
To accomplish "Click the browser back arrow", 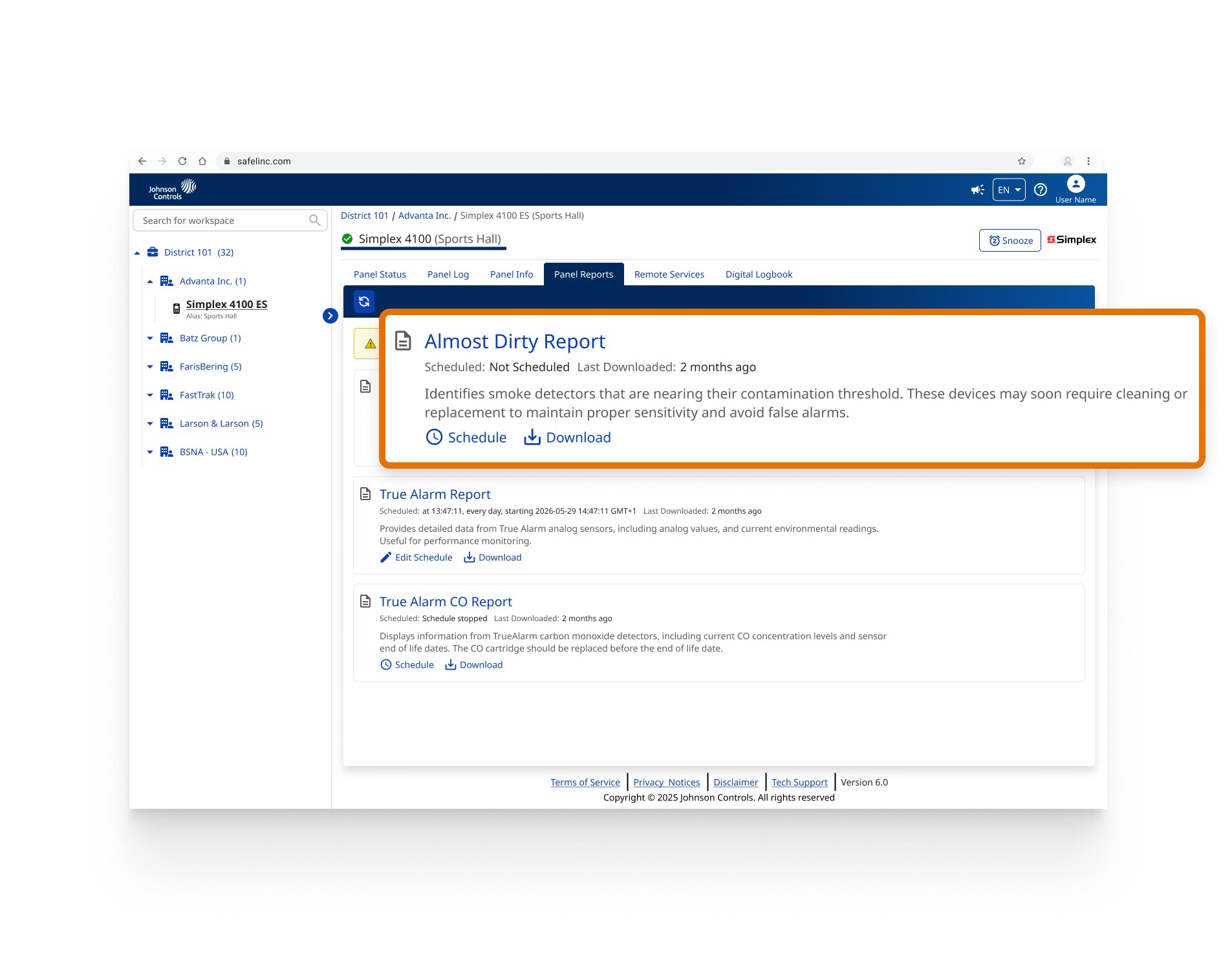I will [142, 161].
